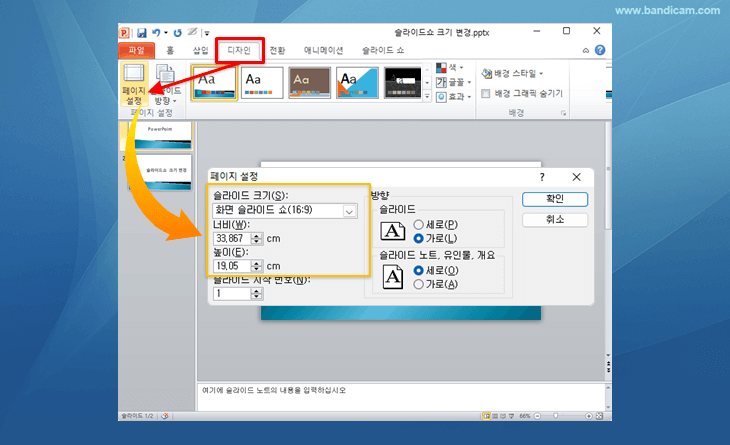Image resolution: width=730 pixels, height=445 pixels.
Task: Open the theme Colors (색) dropdown
Action: tap(450, 68)
